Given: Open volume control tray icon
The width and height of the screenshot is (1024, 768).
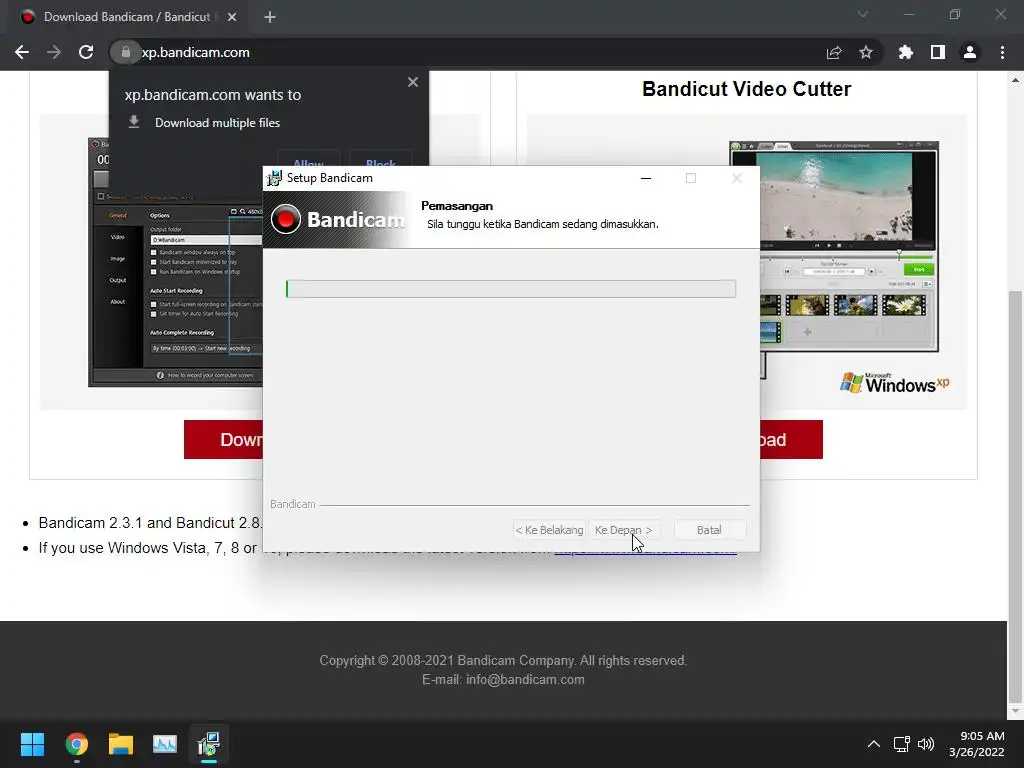Looking at the screenshot, I should click(x=926, y=744).
